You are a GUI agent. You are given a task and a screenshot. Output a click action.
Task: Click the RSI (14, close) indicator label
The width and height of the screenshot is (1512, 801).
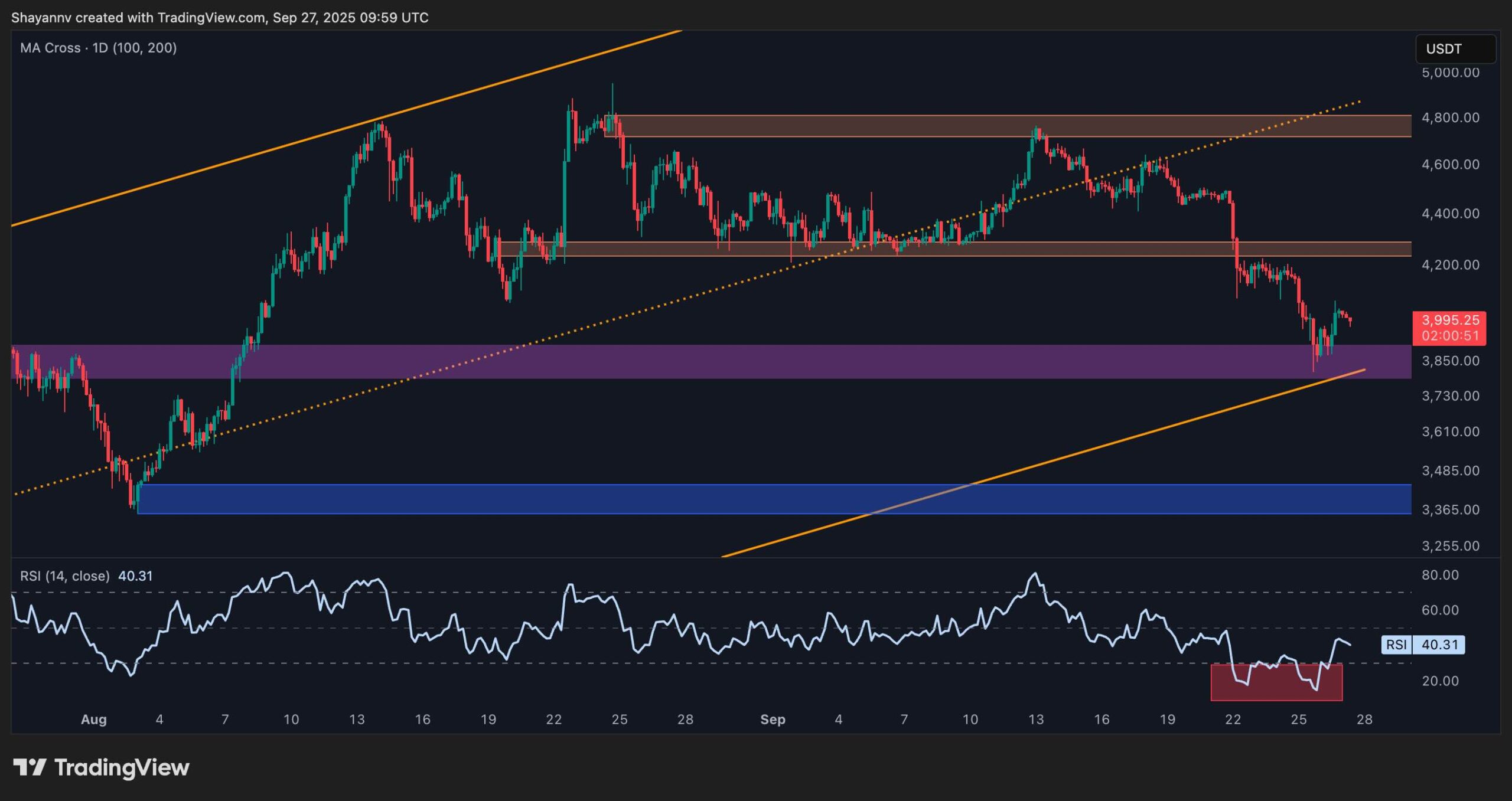click(65, 576)
